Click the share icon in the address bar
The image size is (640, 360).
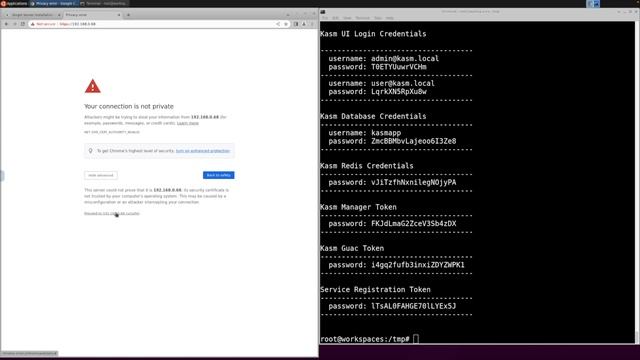click(278, 24)
